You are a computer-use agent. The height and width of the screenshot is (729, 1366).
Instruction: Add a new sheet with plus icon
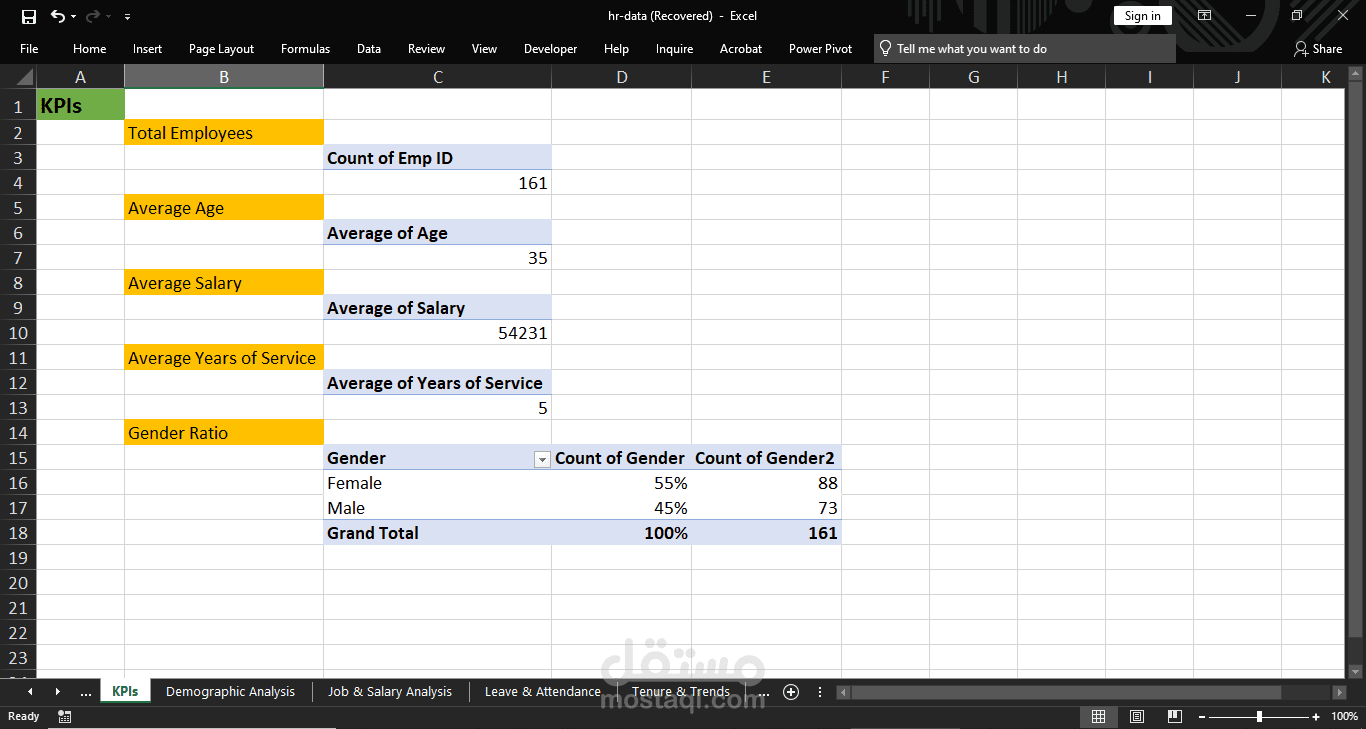click(791, 692)
